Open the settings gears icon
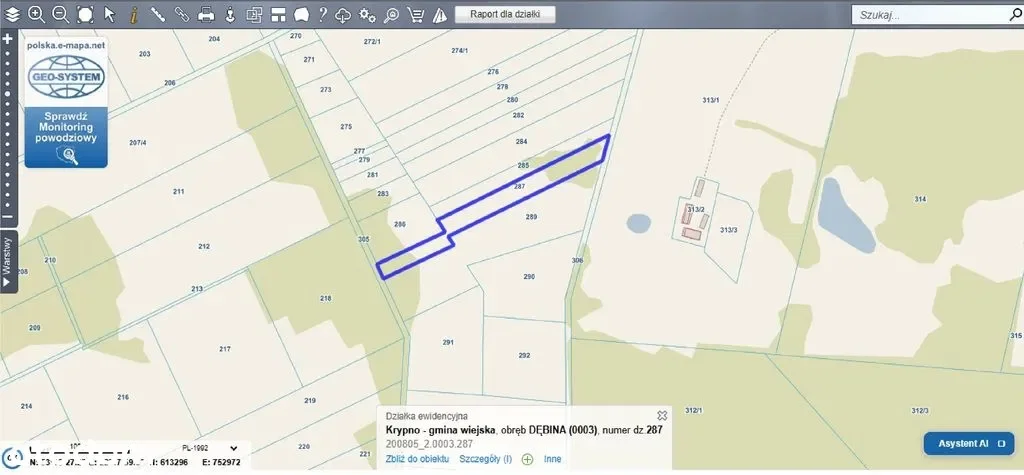This screenshot has height=475, width=1024. (x=367, y=14)
